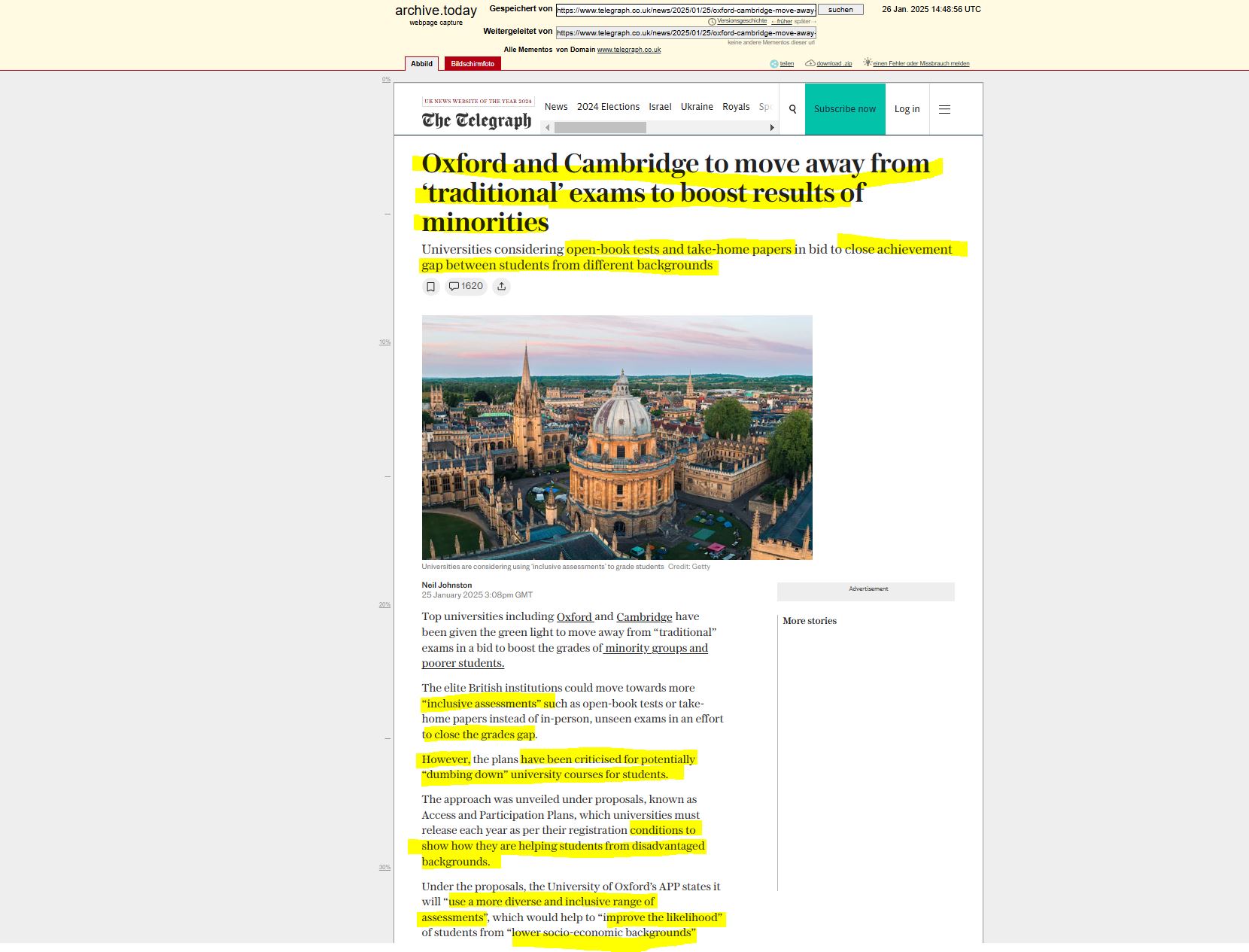Viewport: 1249px width, 952px height.
Task: Open the hamburger menu icon
Action: [944, 109]
